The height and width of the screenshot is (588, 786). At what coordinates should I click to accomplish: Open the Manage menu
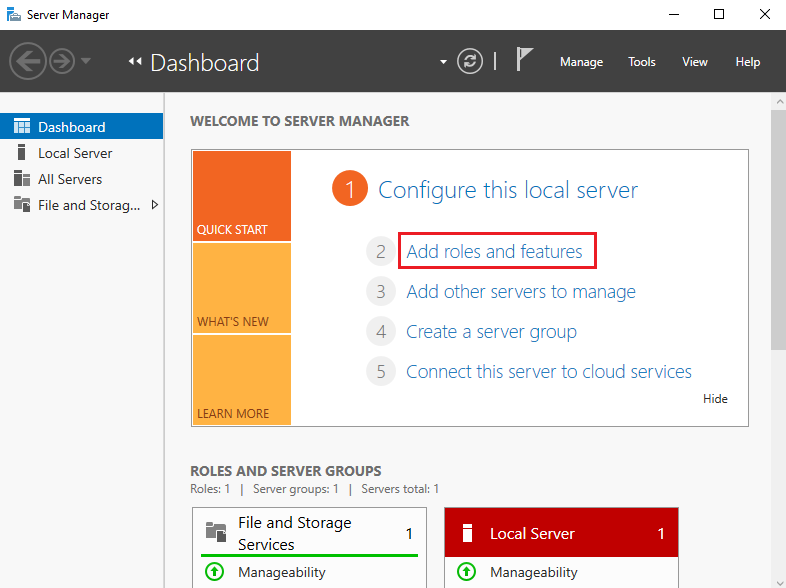581,62
